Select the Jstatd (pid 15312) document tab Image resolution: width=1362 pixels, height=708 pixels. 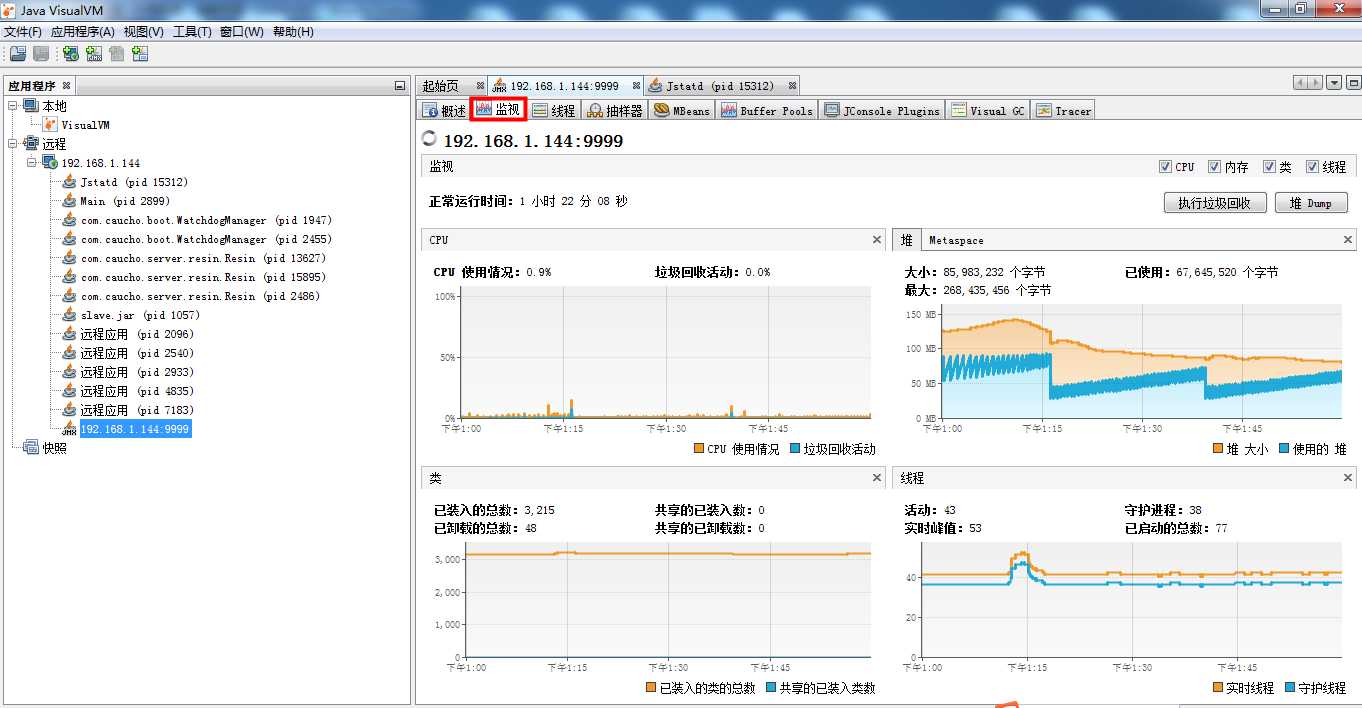coord(720,86)
